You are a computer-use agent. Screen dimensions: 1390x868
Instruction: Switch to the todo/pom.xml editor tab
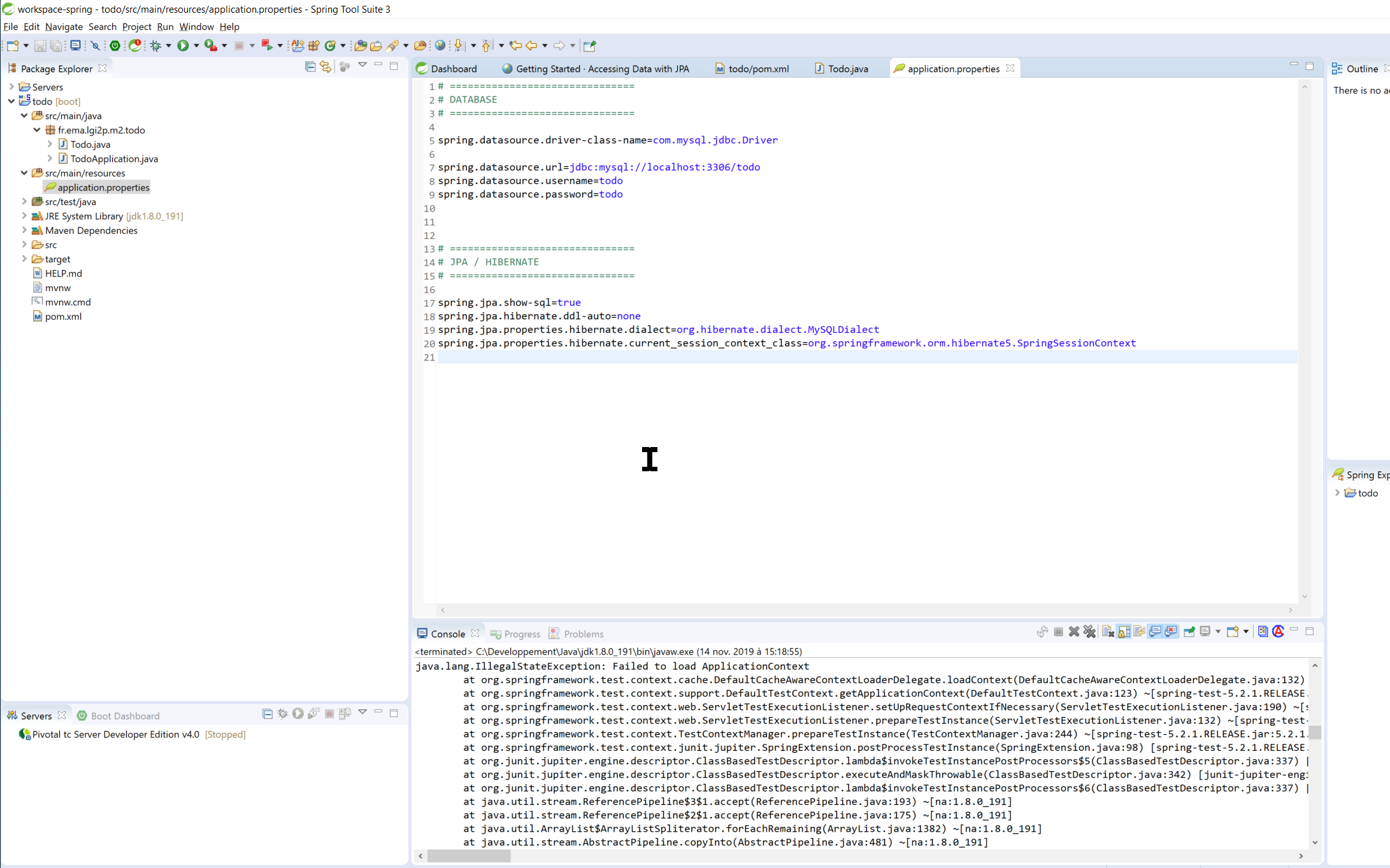752,69
